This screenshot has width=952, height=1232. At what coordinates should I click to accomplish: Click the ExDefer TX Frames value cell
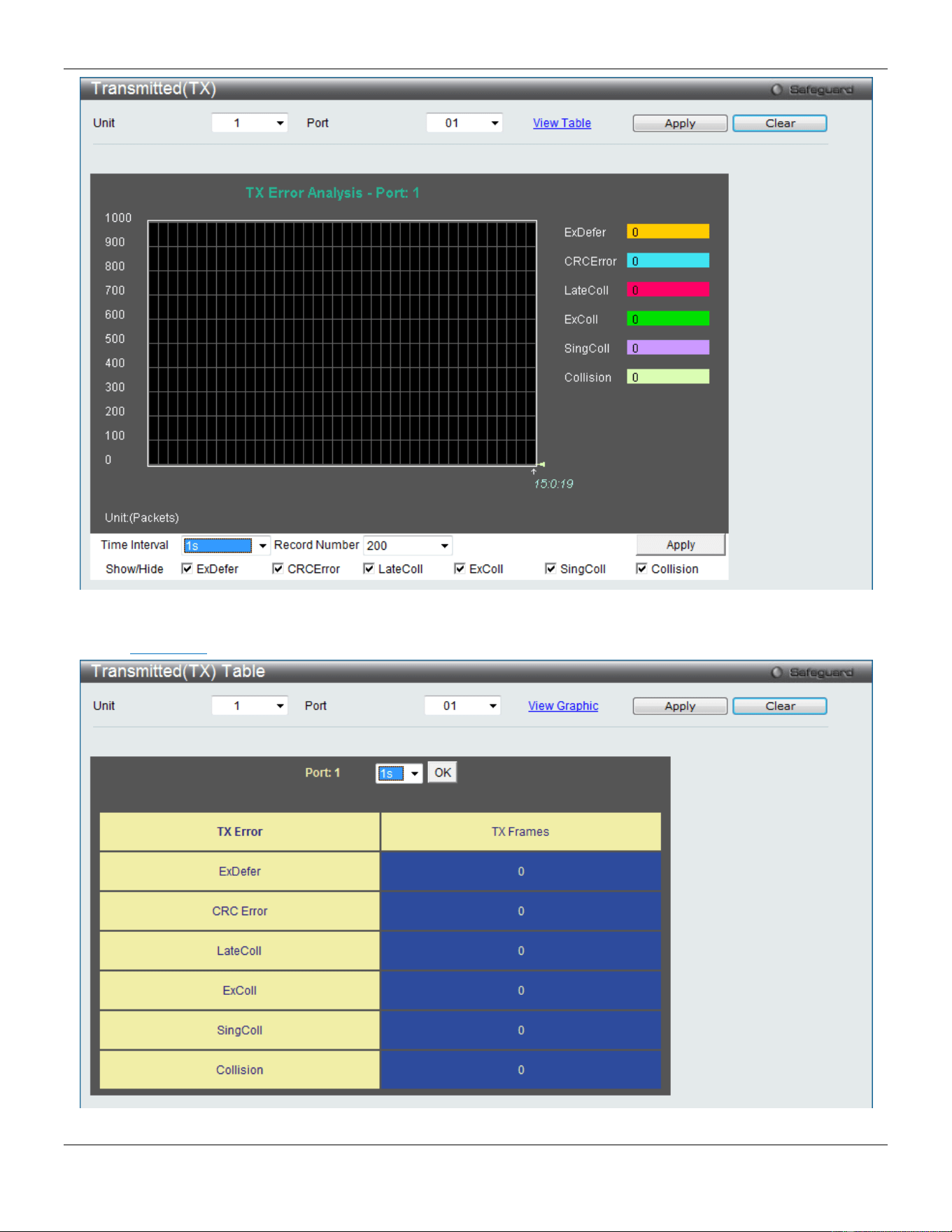520,871
